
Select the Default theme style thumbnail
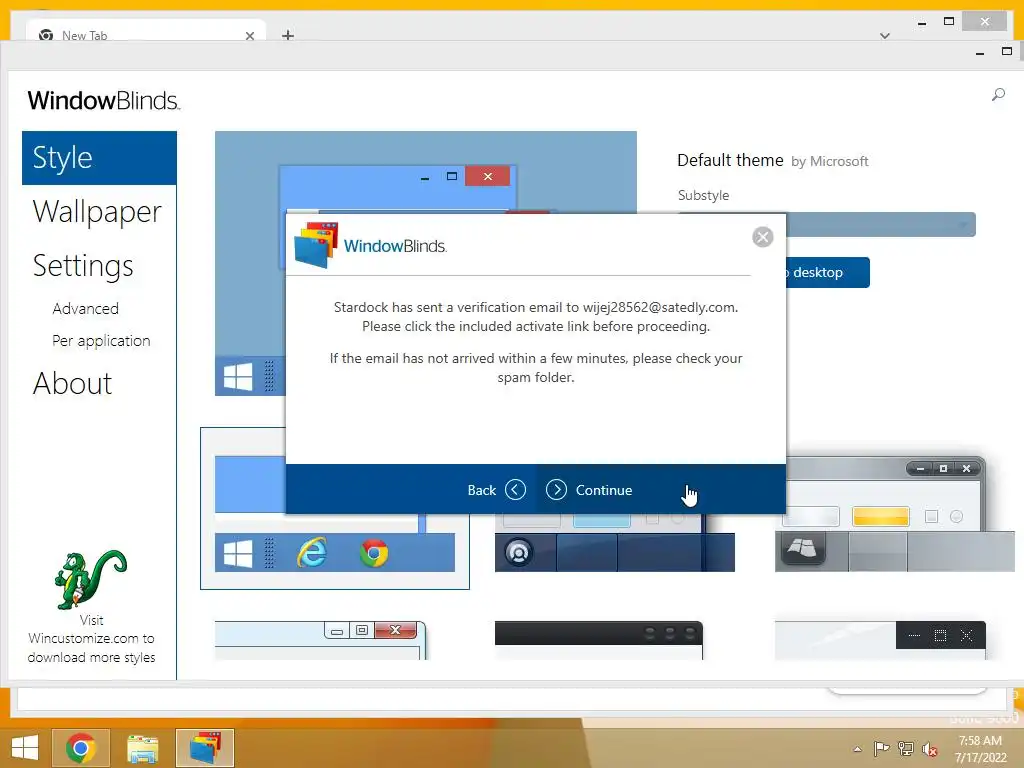[334, 509]
